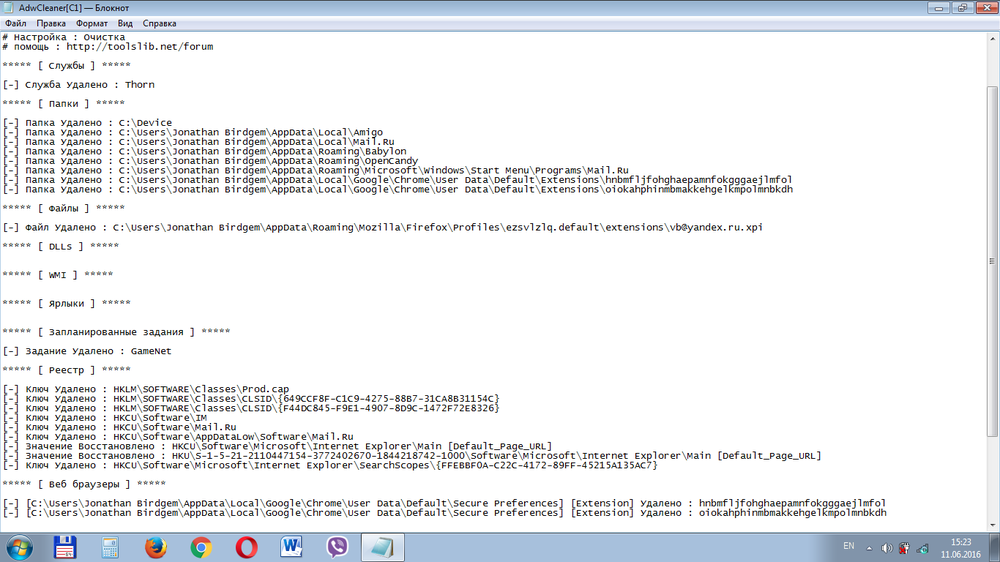1000x562 pixels.
Task: Click the '[ DLLs ]' section header
Action: 61,246
